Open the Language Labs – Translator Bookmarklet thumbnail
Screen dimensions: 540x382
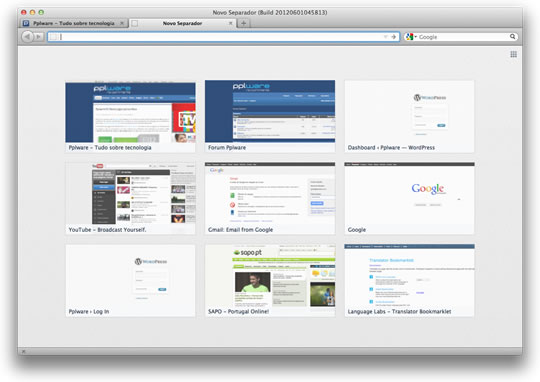[x=409, y=280]
